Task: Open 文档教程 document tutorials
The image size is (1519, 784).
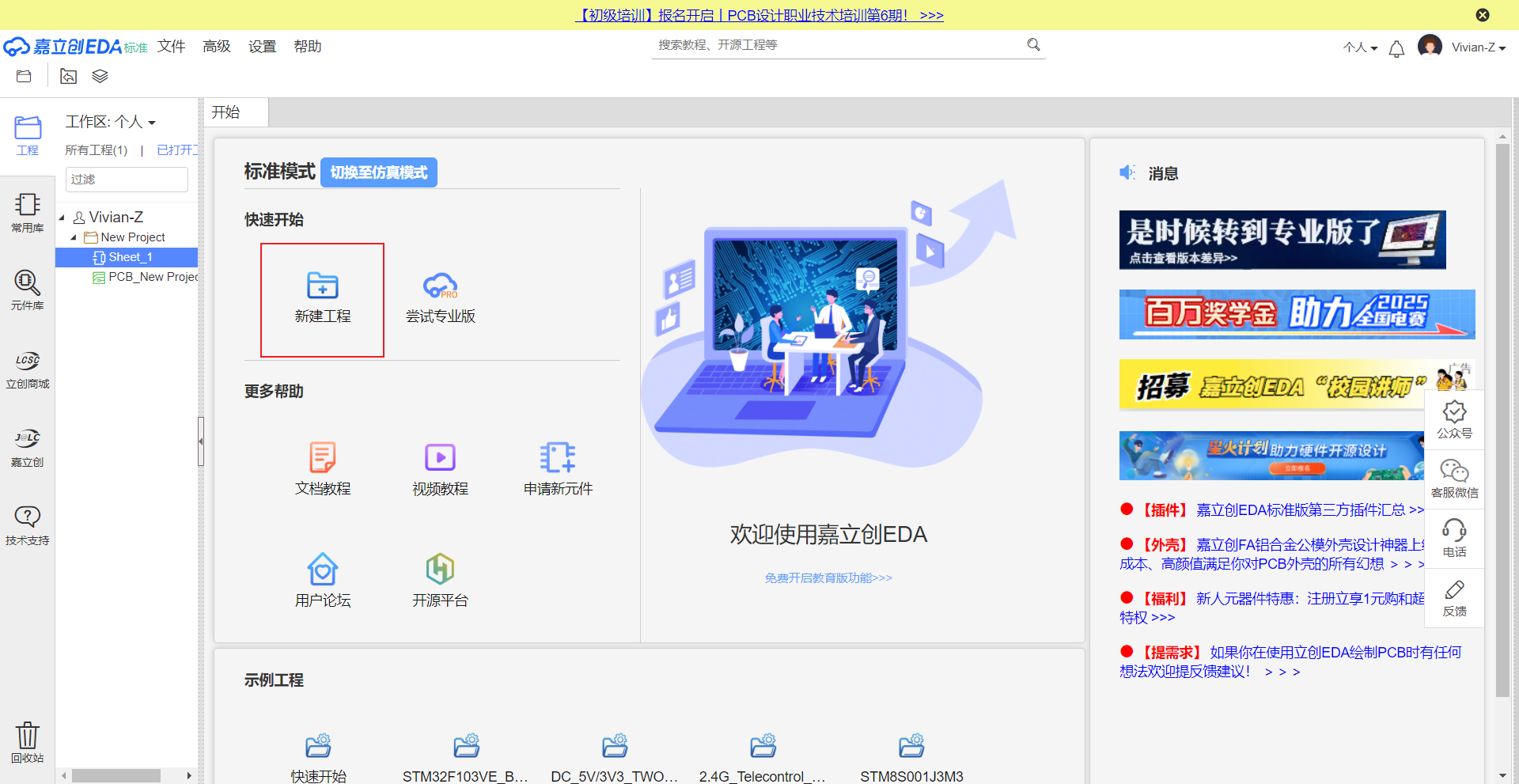Action: pyautogui.click(x=322, y=470)
